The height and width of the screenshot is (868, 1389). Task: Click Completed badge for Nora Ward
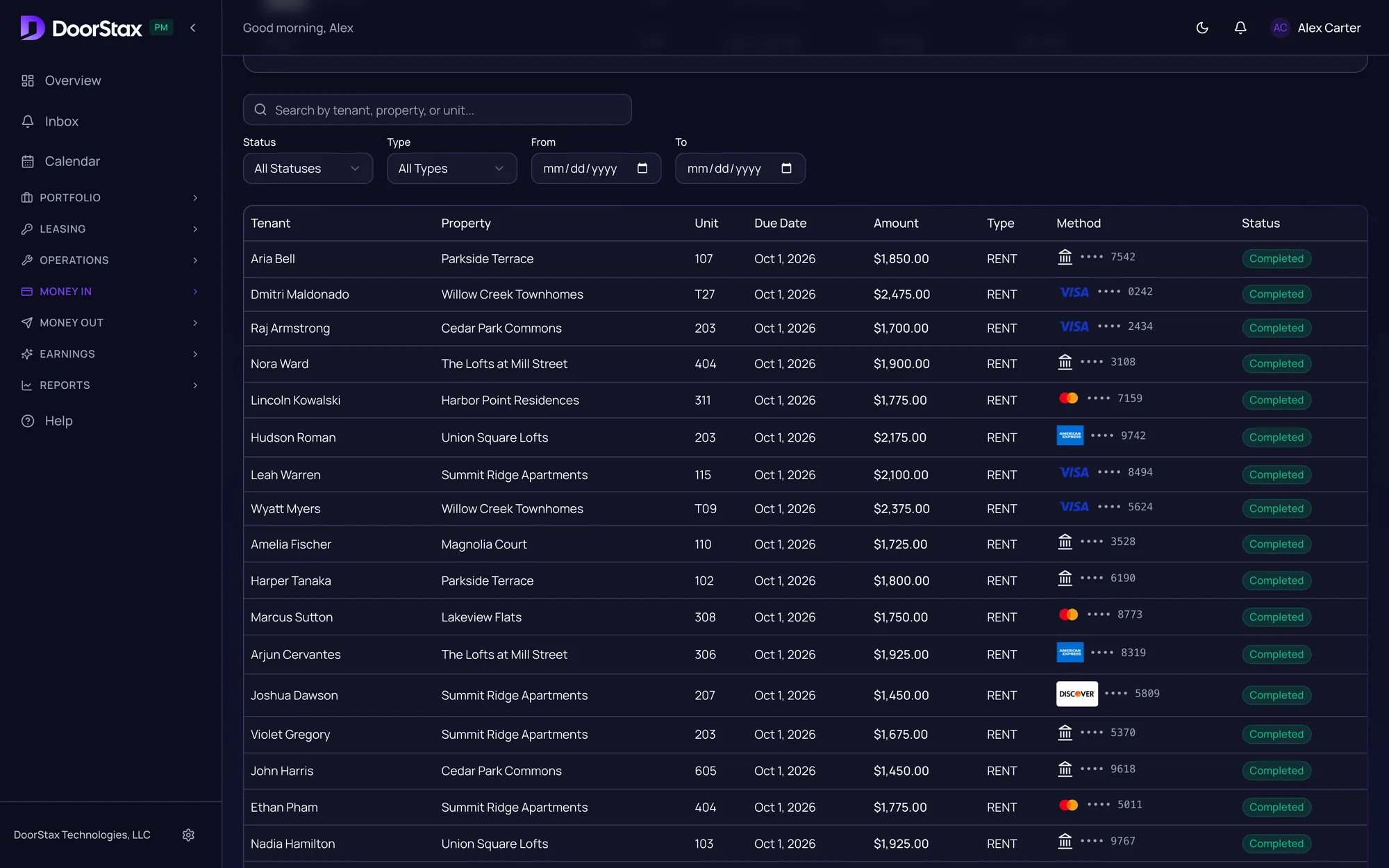coord(1276,363)
